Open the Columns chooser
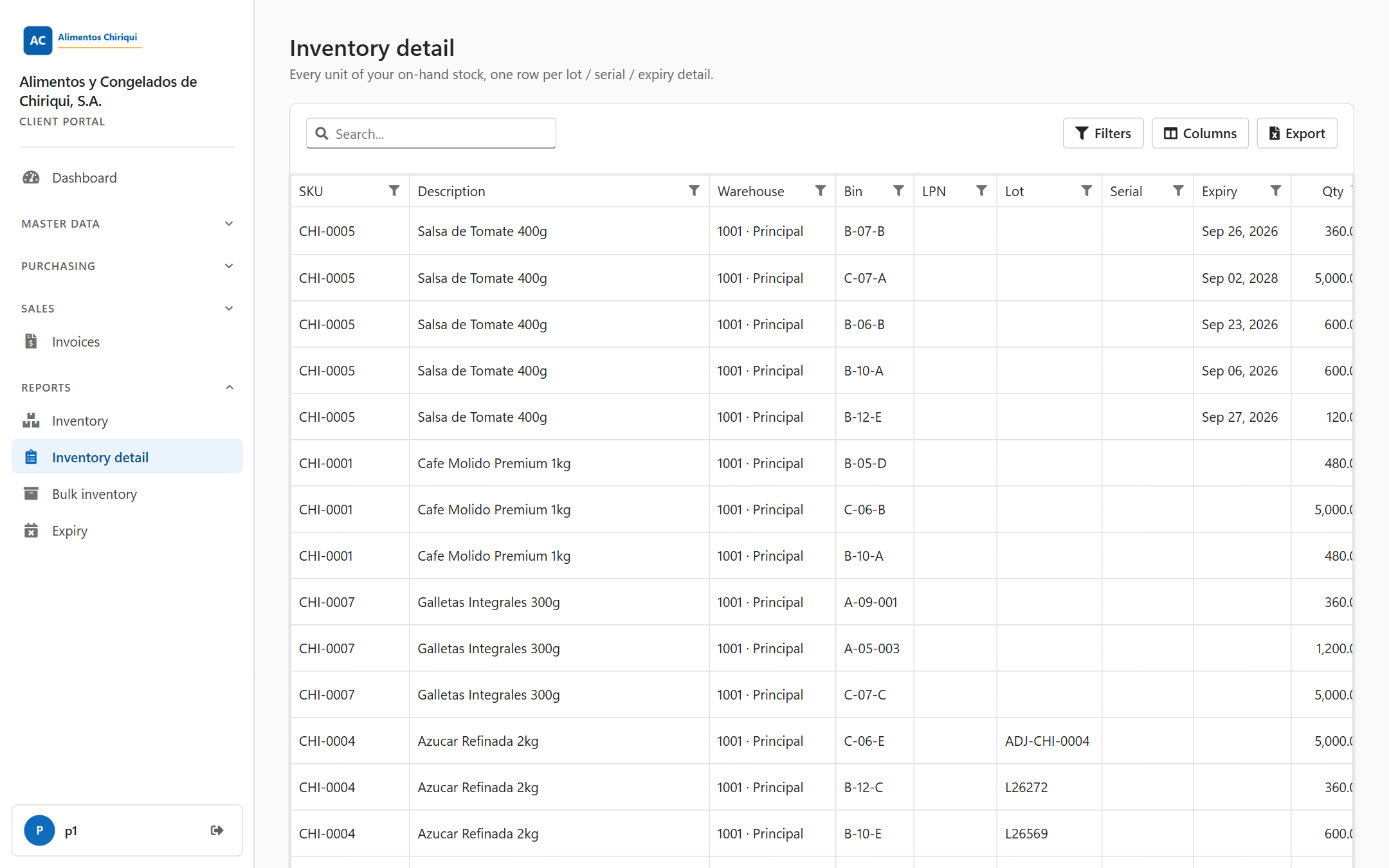The width and height of the screenshot is (1389, 868). point(1200,133)
